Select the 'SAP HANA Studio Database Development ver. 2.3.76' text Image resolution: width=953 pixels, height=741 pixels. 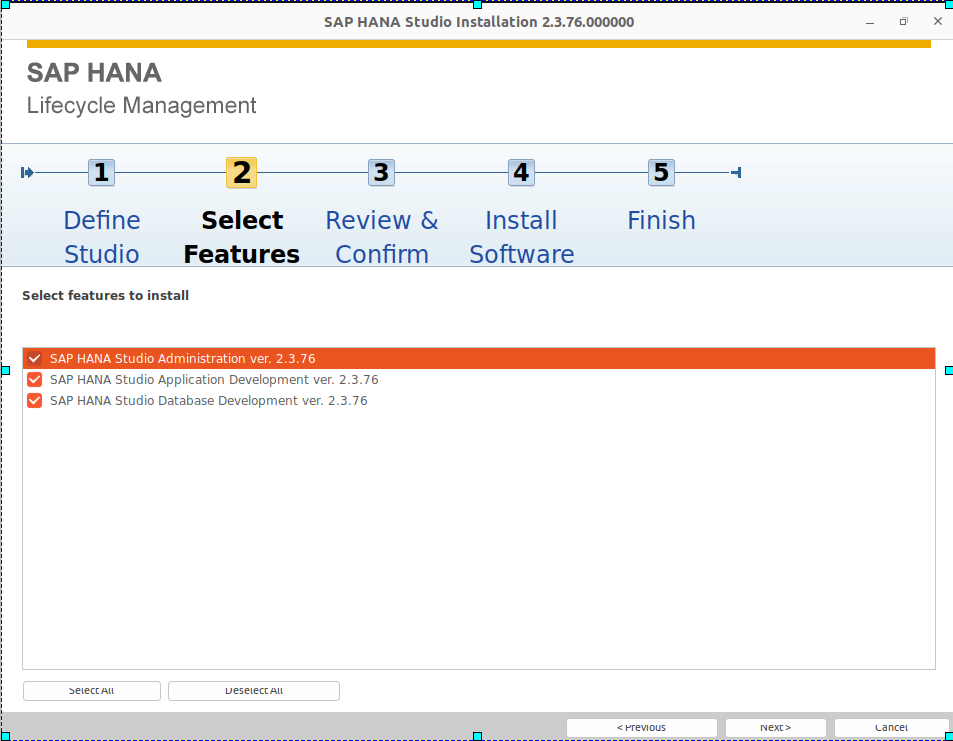[208, 401]
